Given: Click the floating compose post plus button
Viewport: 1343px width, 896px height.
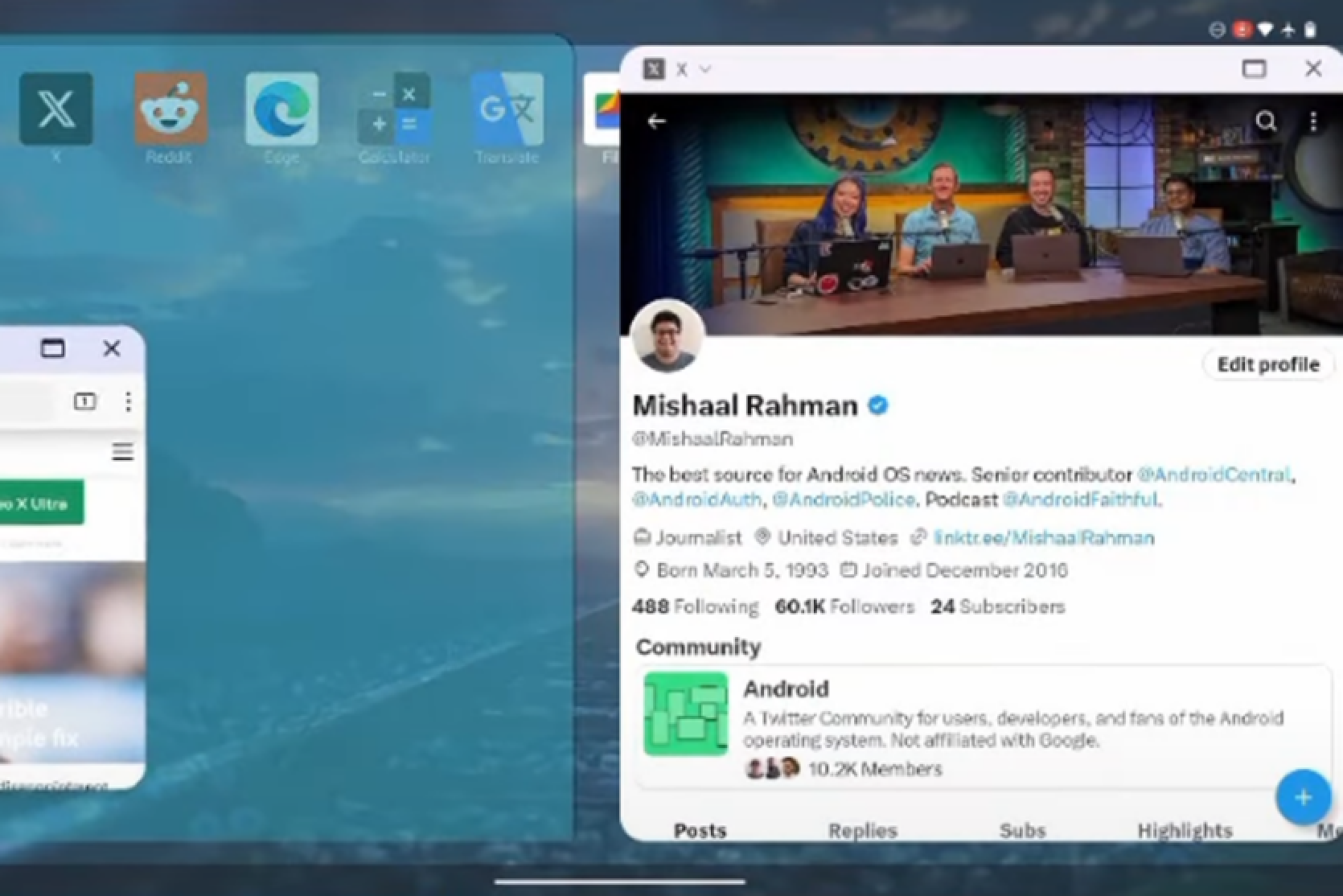Looking at the screenshot, I should click(x=1303, y=797).
